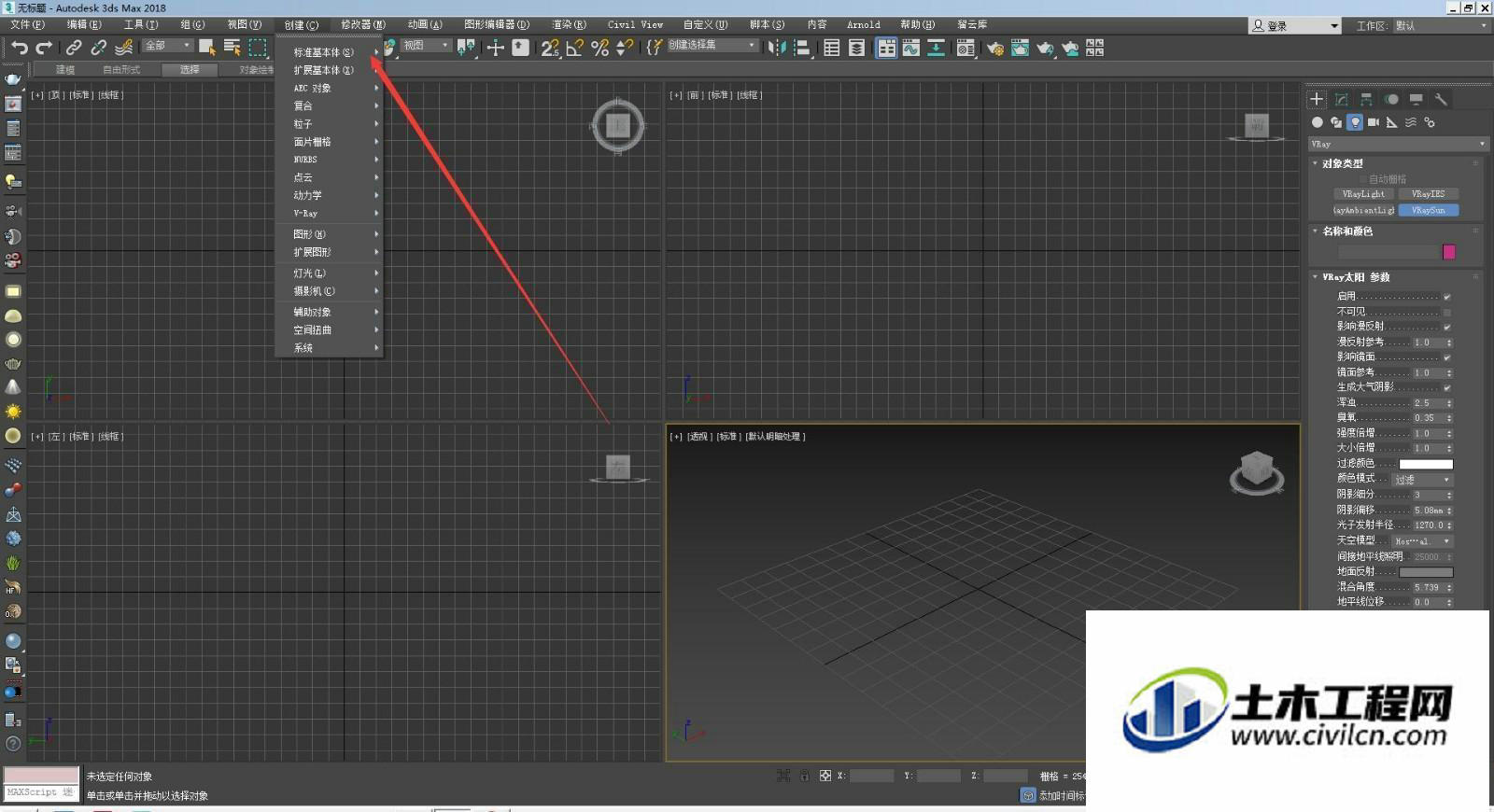Switch to the 选择 ribbon tab
This screenshot has width=1494, height=812.
click(190, 70)
